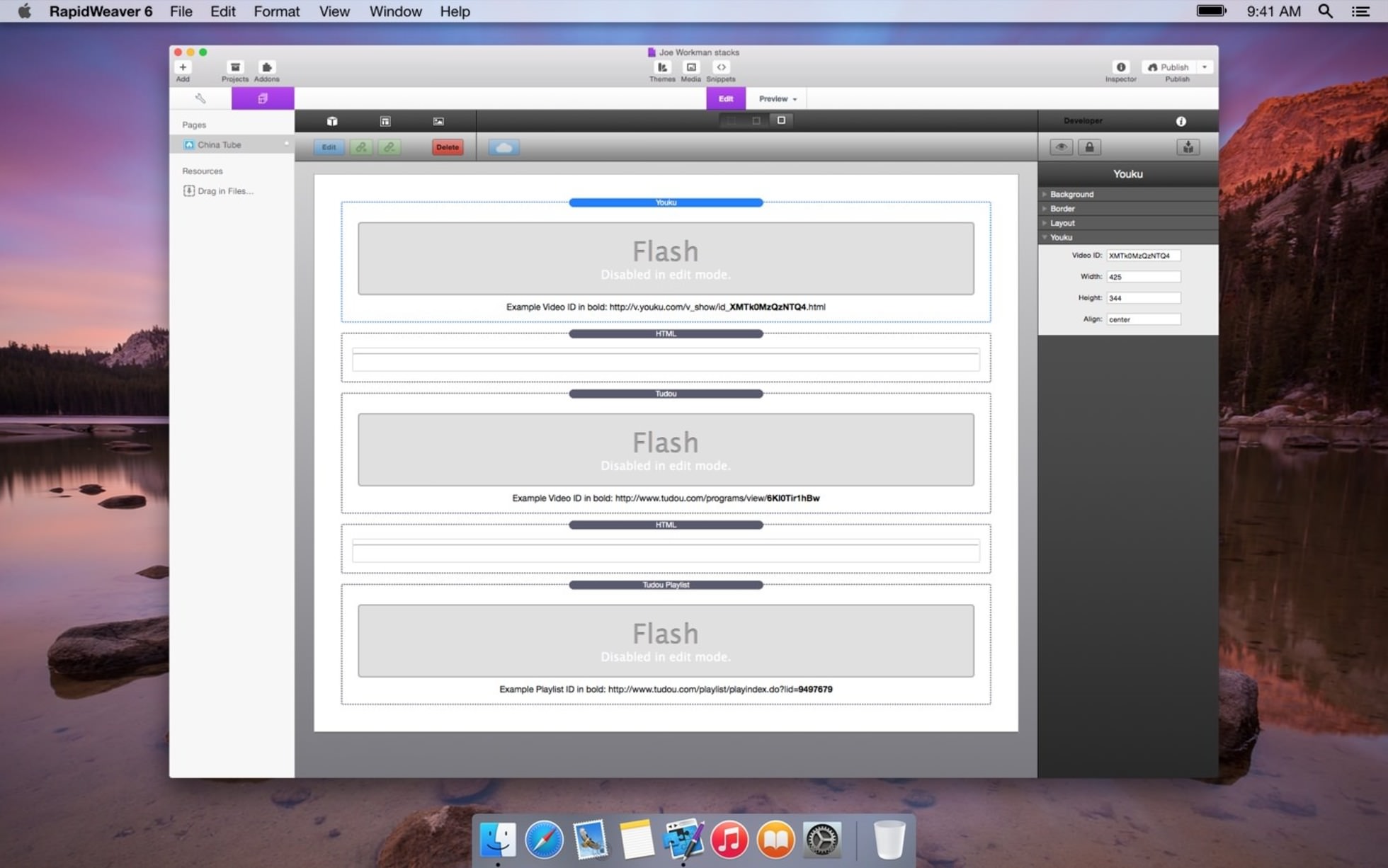Open the Media browser icon
The width and height of the screenshot is (1388, 868).
[691, 67]
